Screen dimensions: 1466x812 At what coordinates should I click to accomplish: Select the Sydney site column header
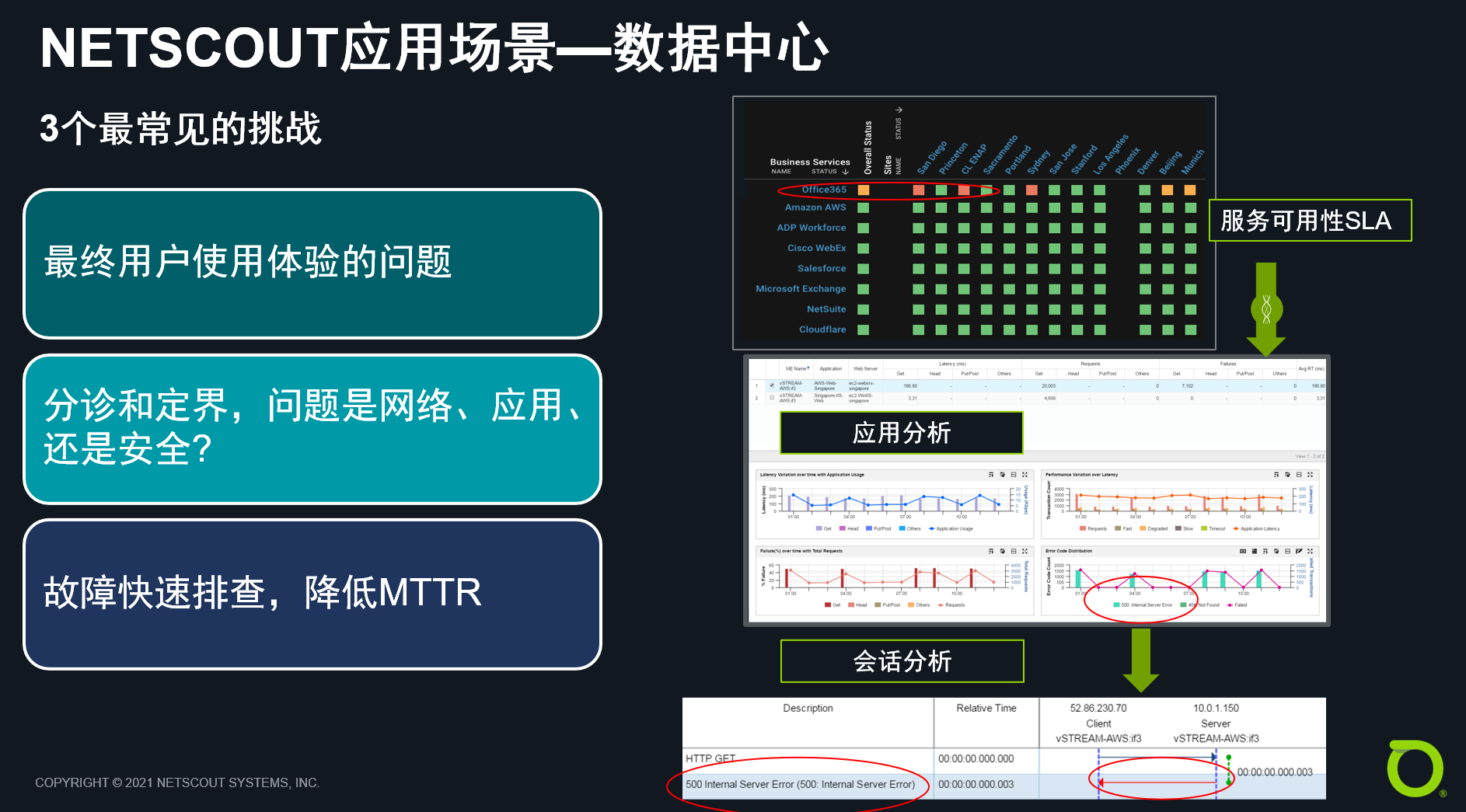coord(1038,162)
